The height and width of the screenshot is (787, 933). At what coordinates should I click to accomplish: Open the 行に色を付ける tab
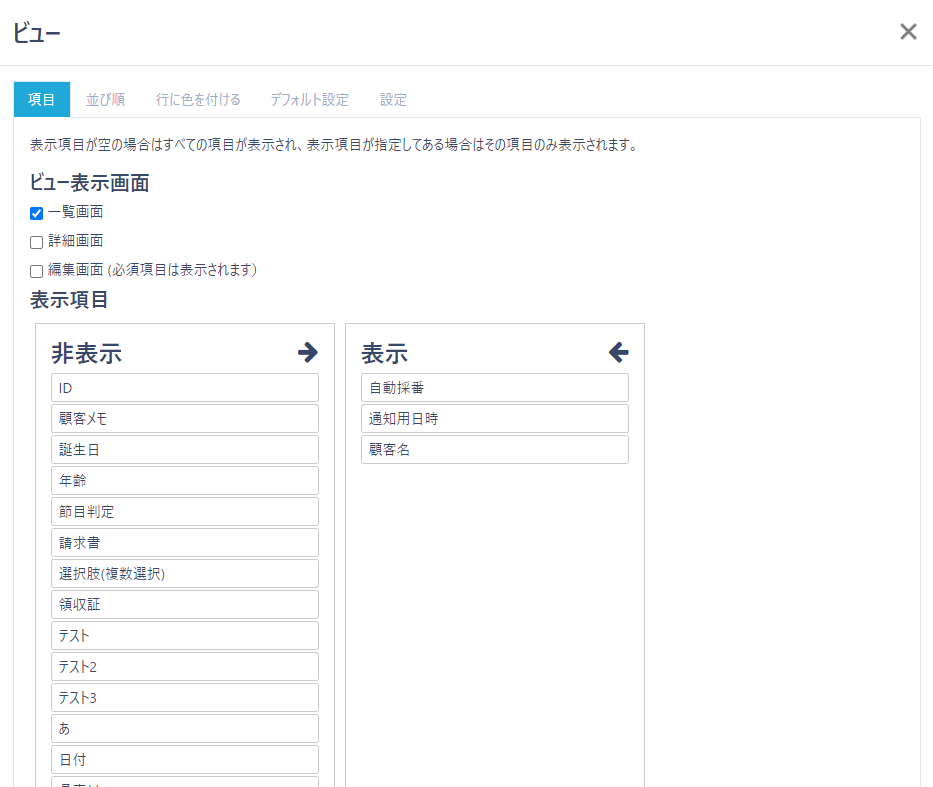197,99
